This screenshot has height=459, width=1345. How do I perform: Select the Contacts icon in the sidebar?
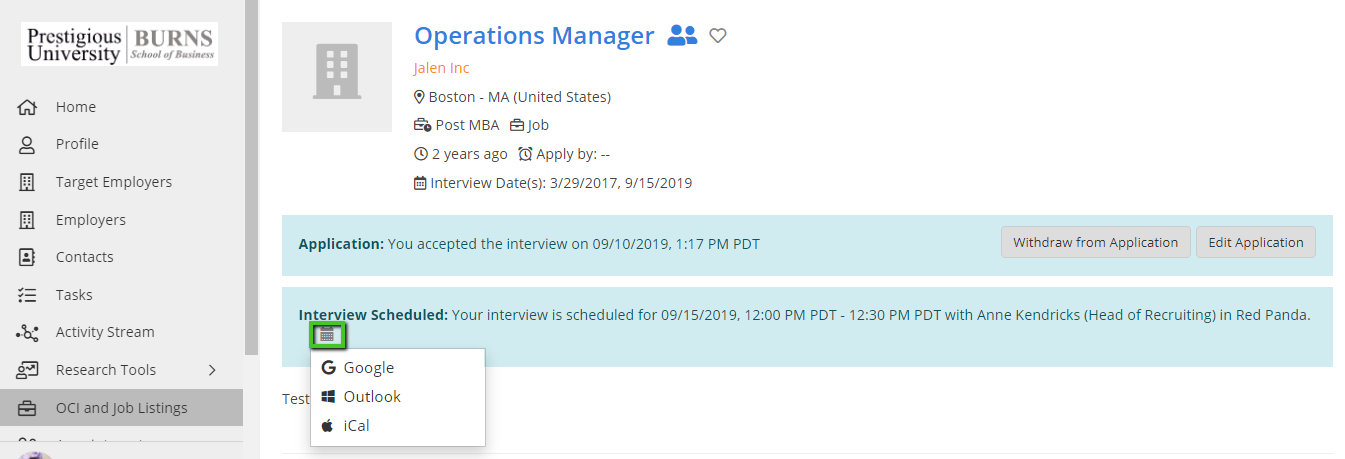pyautogui.click(x=27, y=257)
